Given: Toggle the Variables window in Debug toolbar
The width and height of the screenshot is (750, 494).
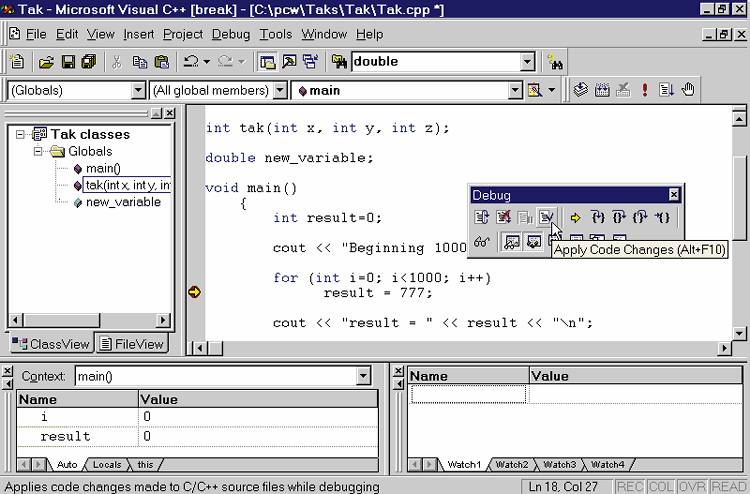Looking at the screenshot, I should [x=534, y=242].
